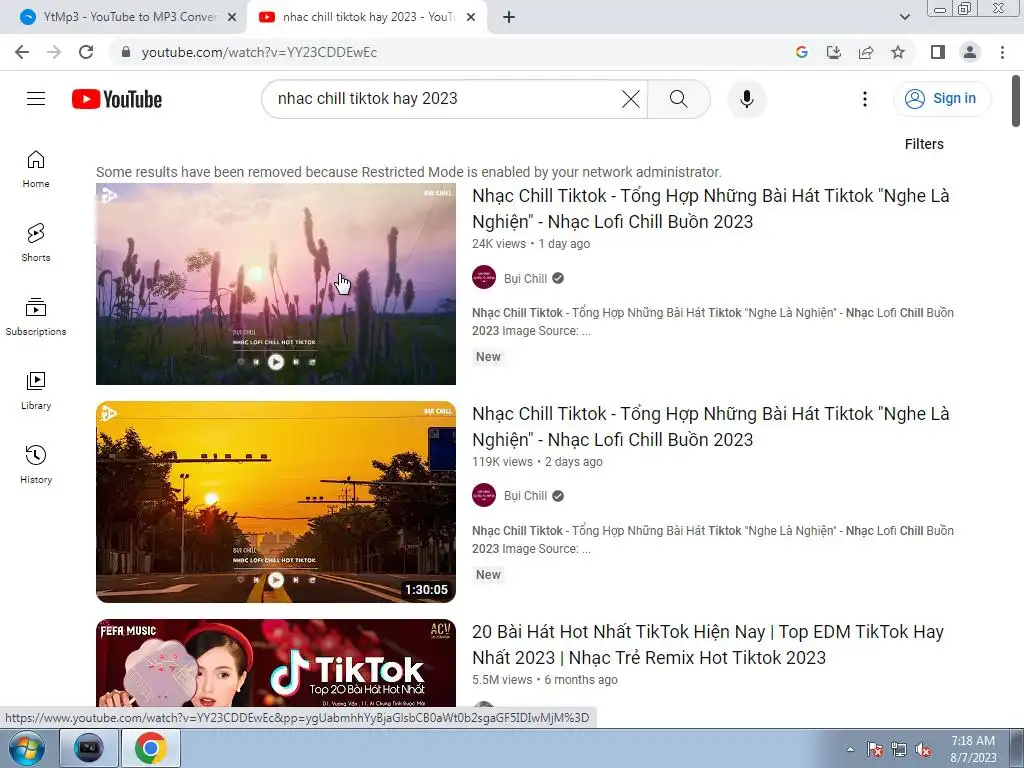Open Bụi Chill channel of 2 days ago video

tap(525, 496)
